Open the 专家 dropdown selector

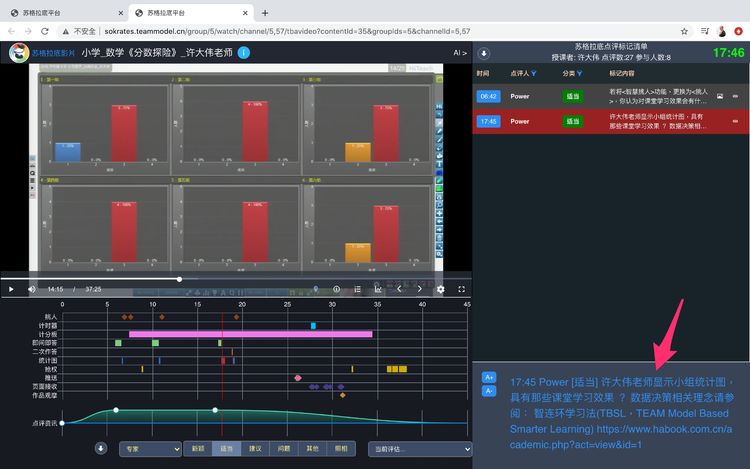(149, 449)
